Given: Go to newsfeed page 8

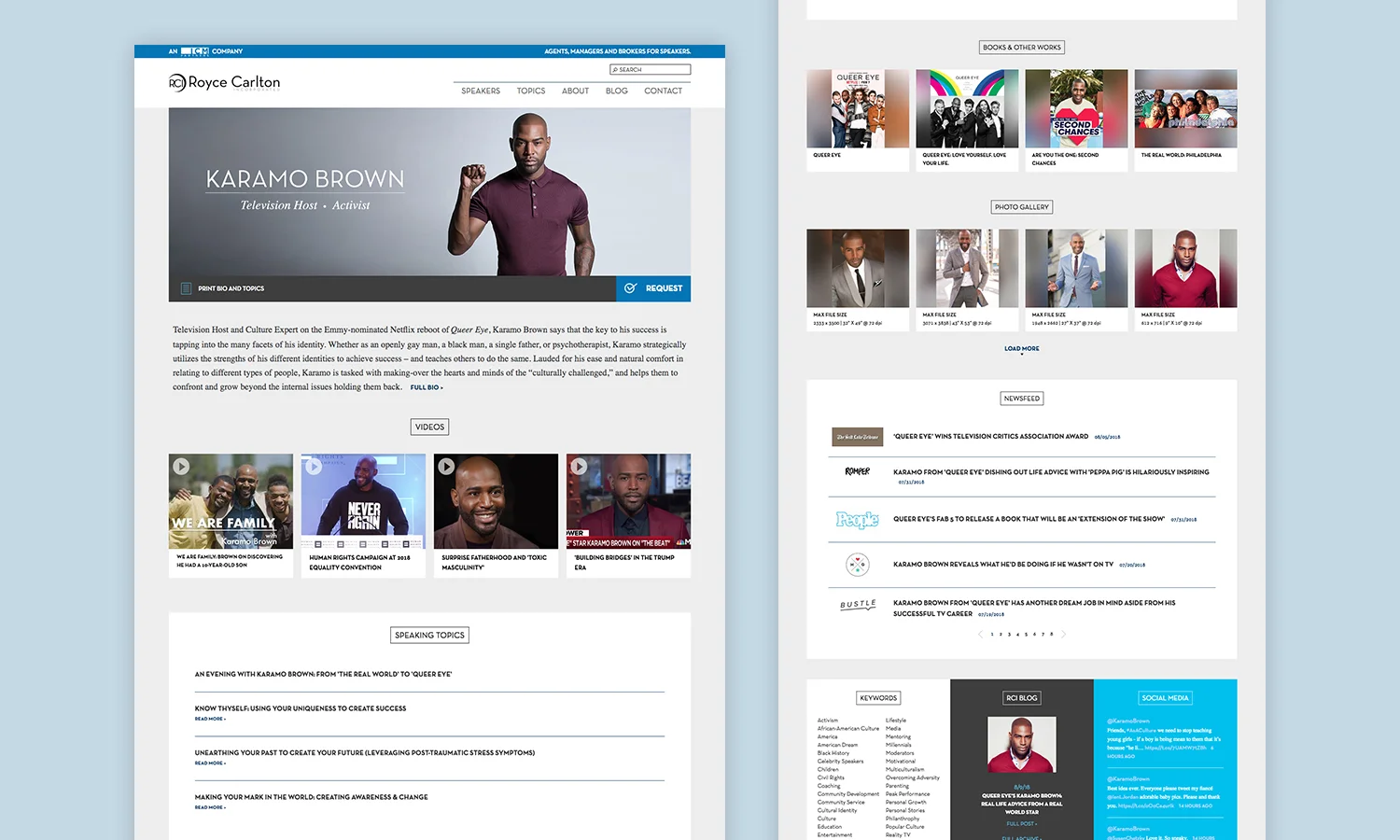Looking at the screenshot, I should click(1052, 635).
